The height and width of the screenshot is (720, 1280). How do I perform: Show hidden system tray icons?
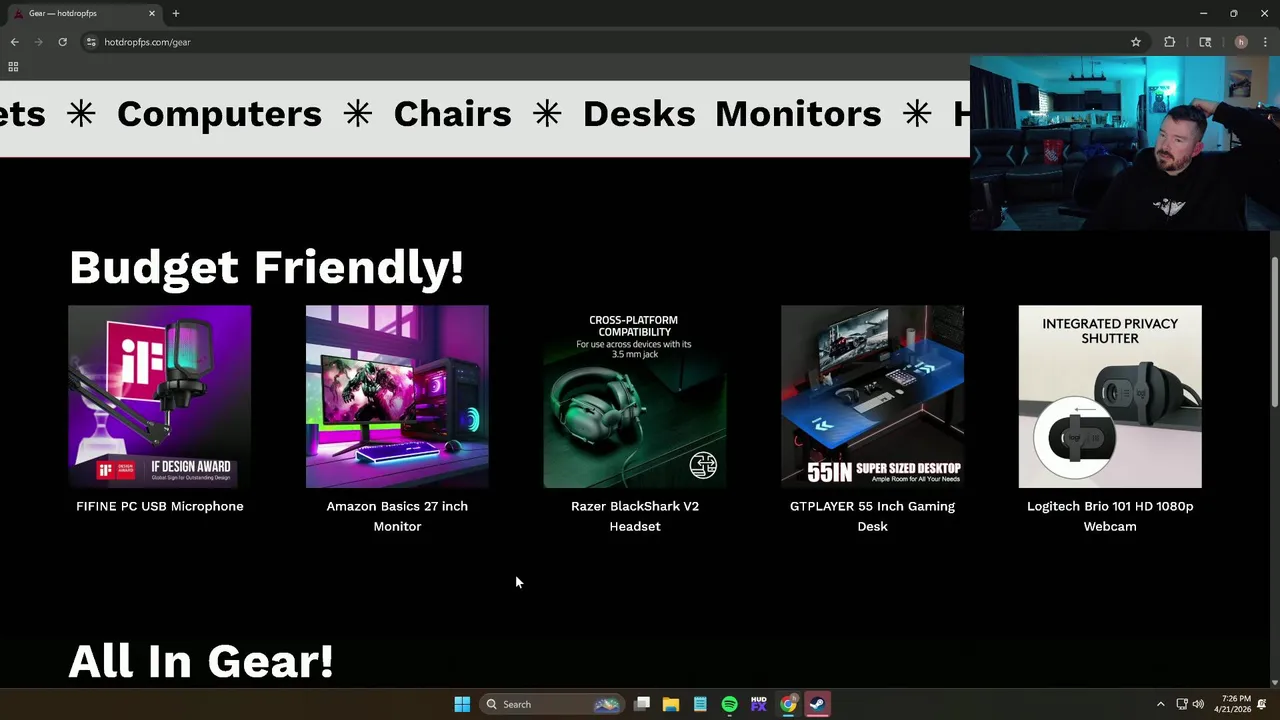(1160, 704)
